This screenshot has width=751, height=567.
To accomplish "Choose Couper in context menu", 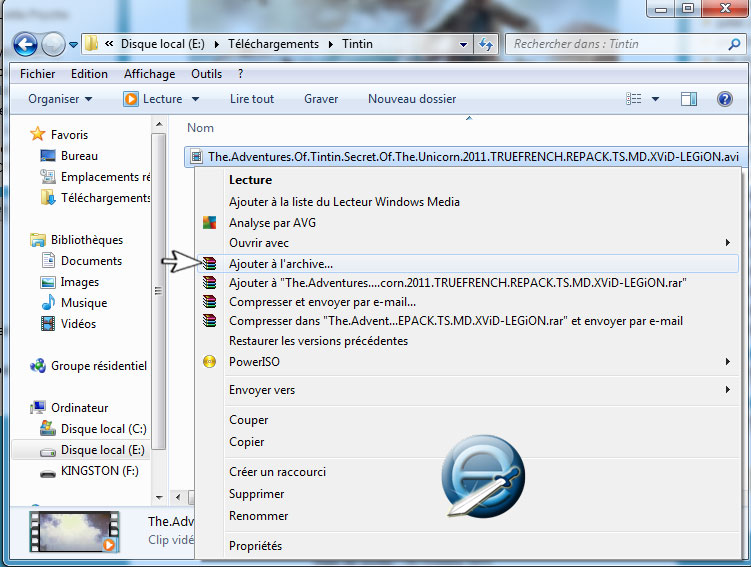I will tap(467, 420).
